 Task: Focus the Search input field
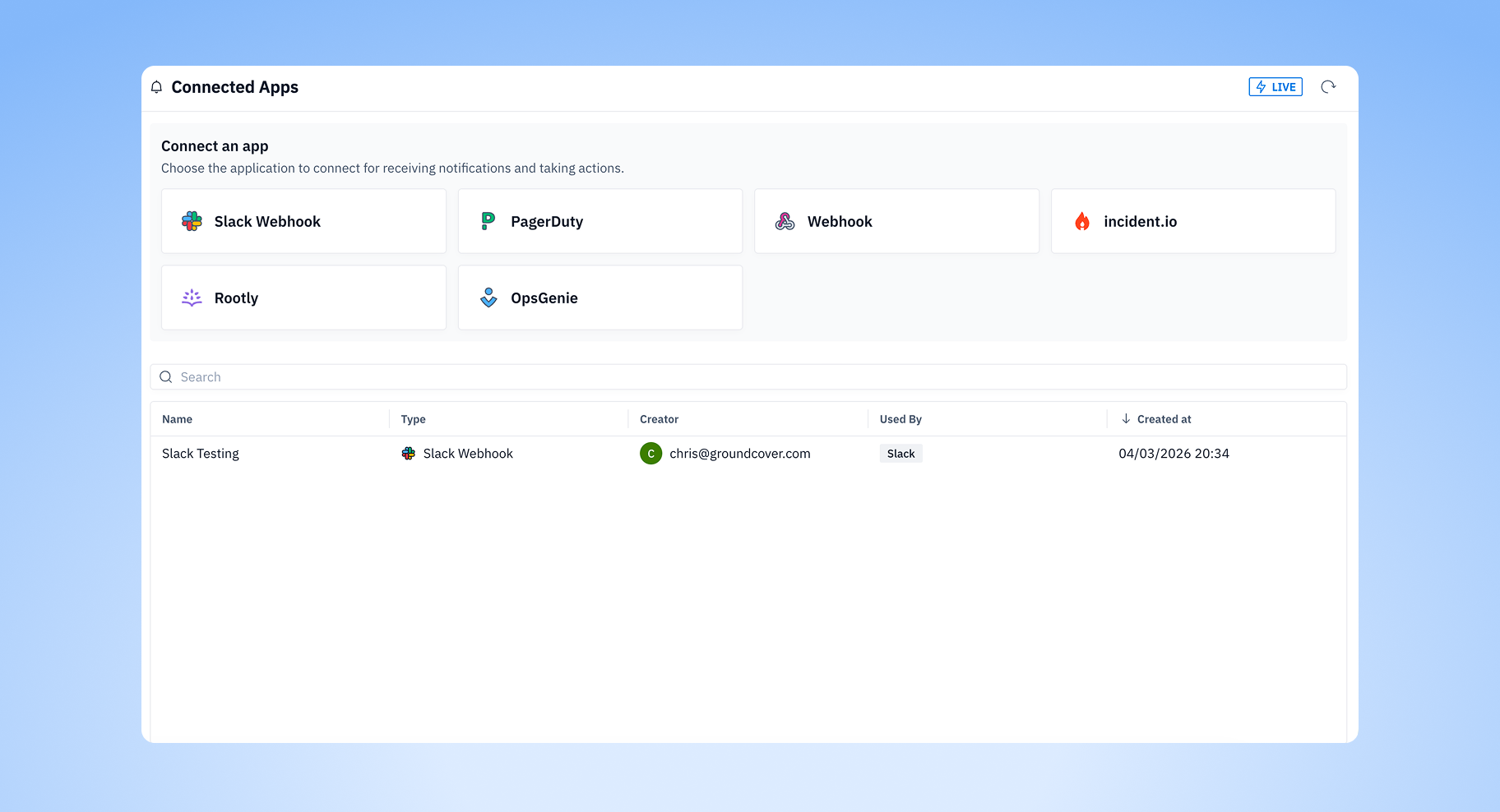[x=748, y=377]
